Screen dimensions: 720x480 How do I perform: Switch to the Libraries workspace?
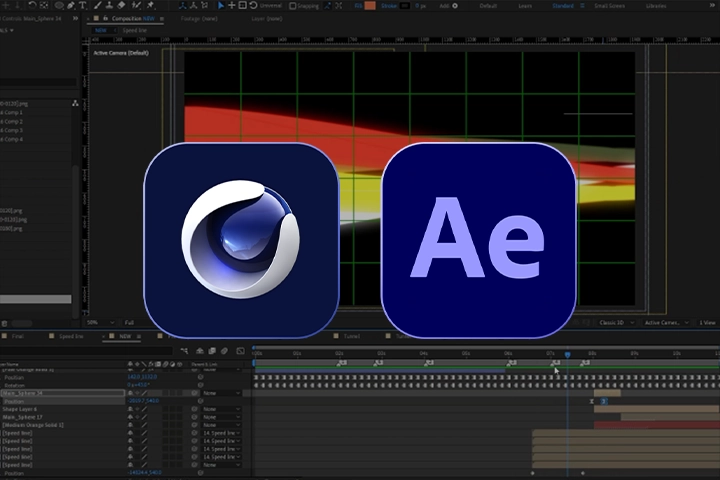[656, 6]
